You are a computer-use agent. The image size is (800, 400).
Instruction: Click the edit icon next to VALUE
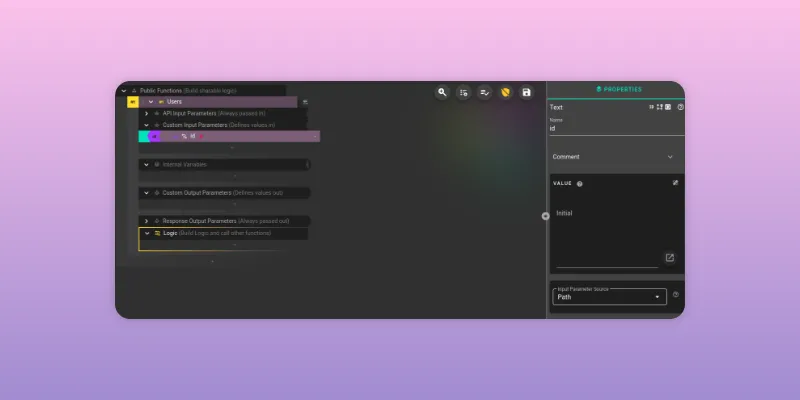coord(675,183)
